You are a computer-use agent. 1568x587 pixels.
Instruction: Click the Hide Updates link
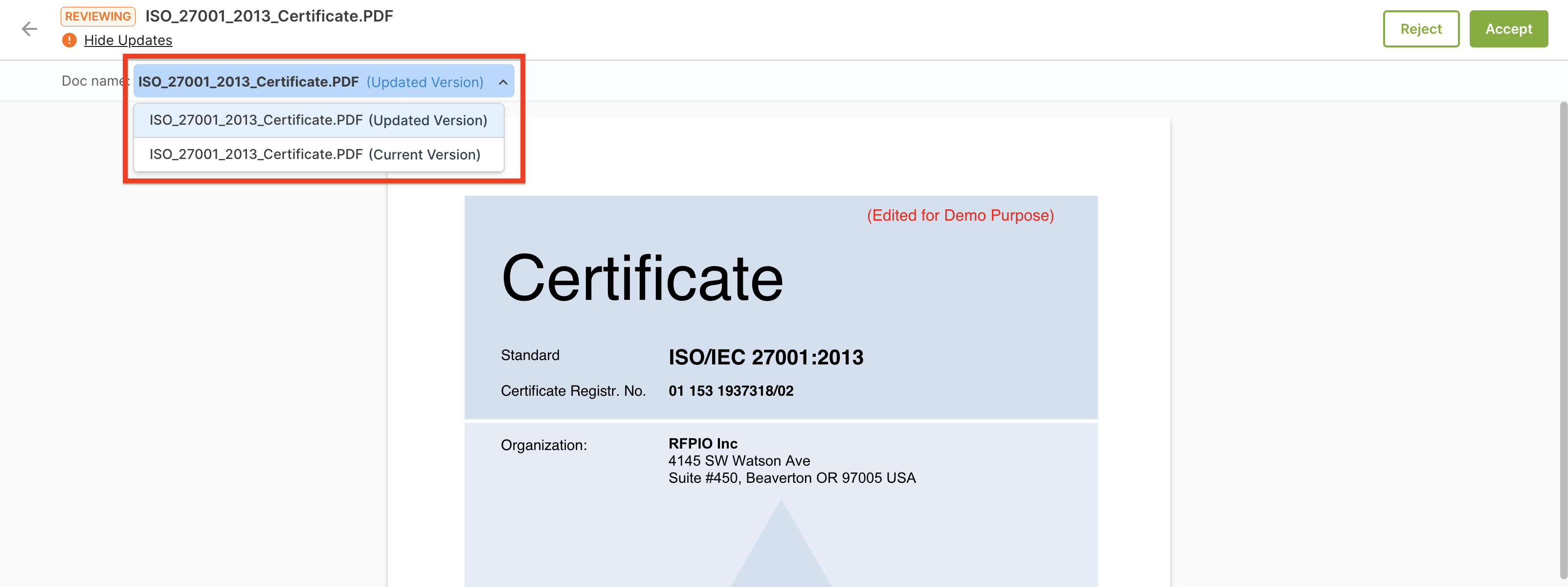(128, 40)
